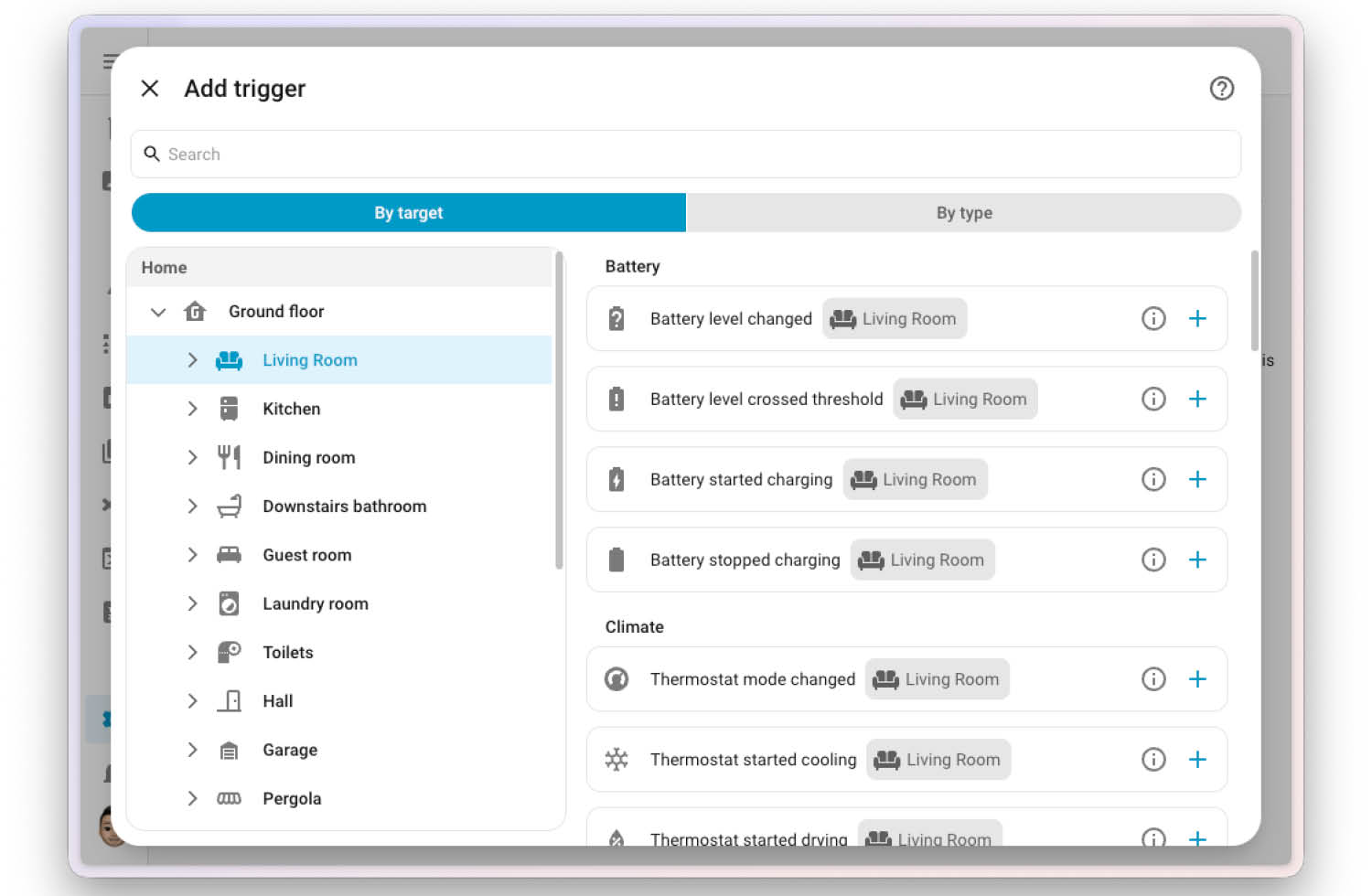
Task: Click the Living Room sofa icon in tree
Action: (x=229, y=360)
